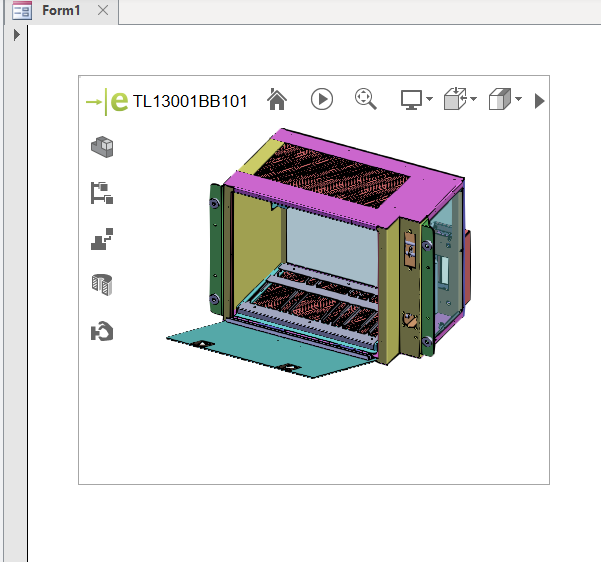601x562 pixels.
Task: Close the Form1 tab
Action: point(103,10)
